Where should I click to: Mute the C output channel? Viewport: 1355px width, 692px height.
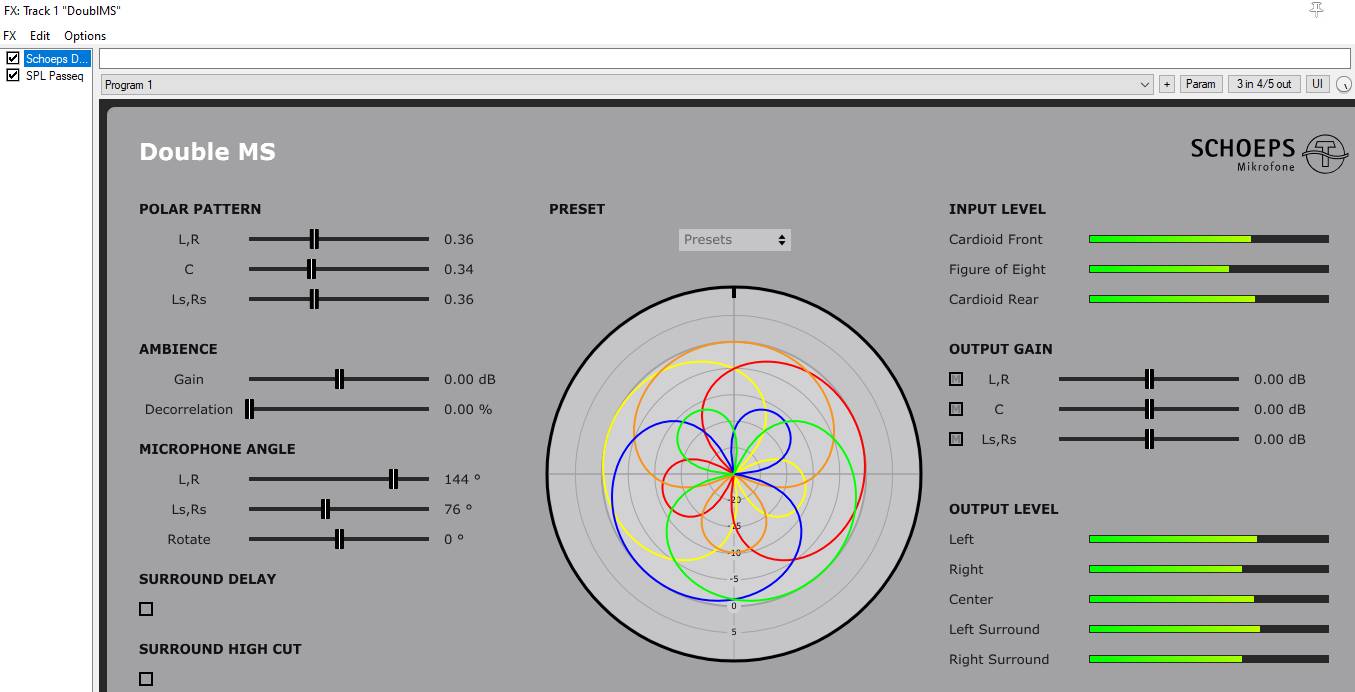(x=956, y=409)
